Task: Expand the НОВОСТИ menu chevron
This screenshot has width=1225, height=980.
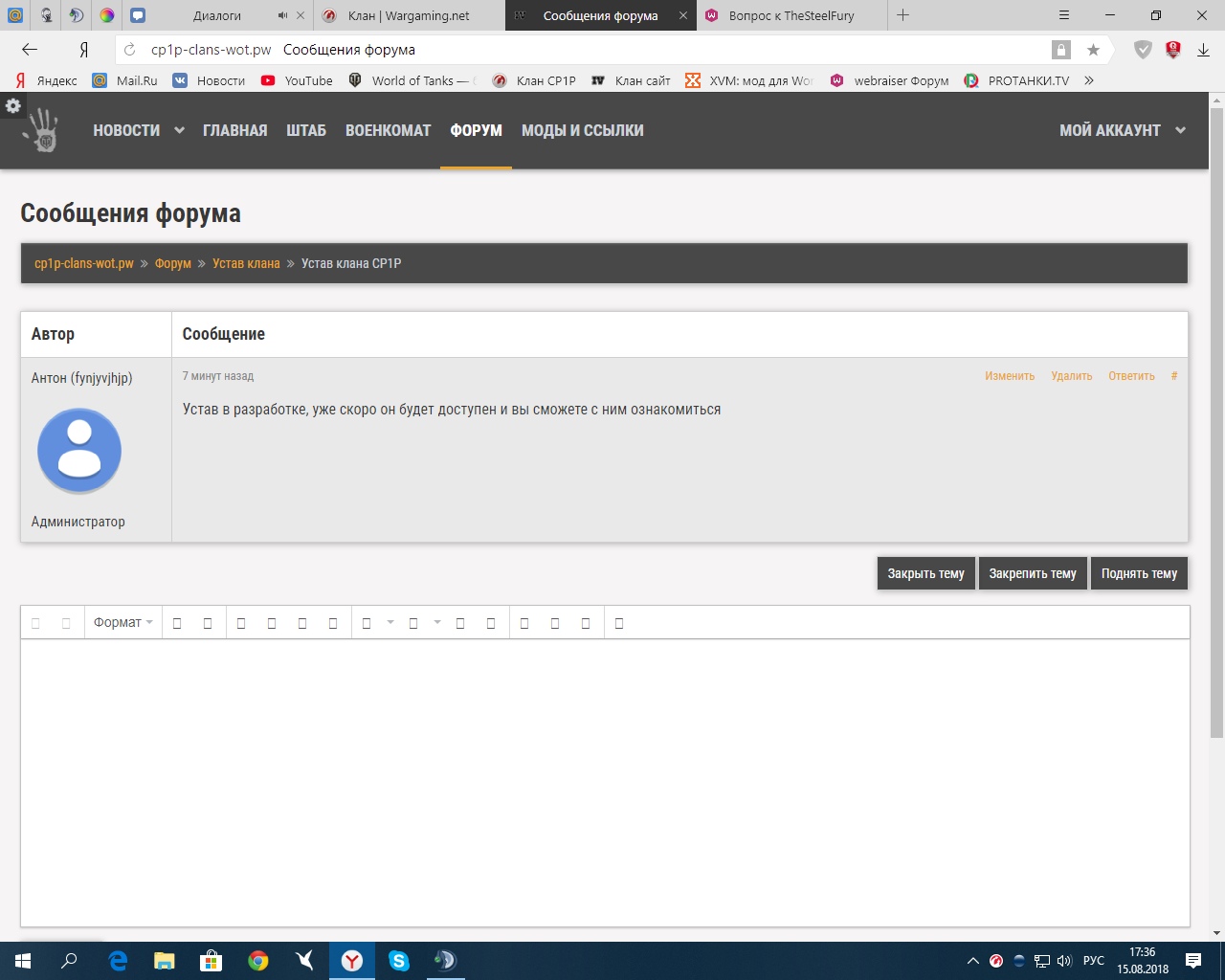Action: pyautogui.click(x=179, y=131)
